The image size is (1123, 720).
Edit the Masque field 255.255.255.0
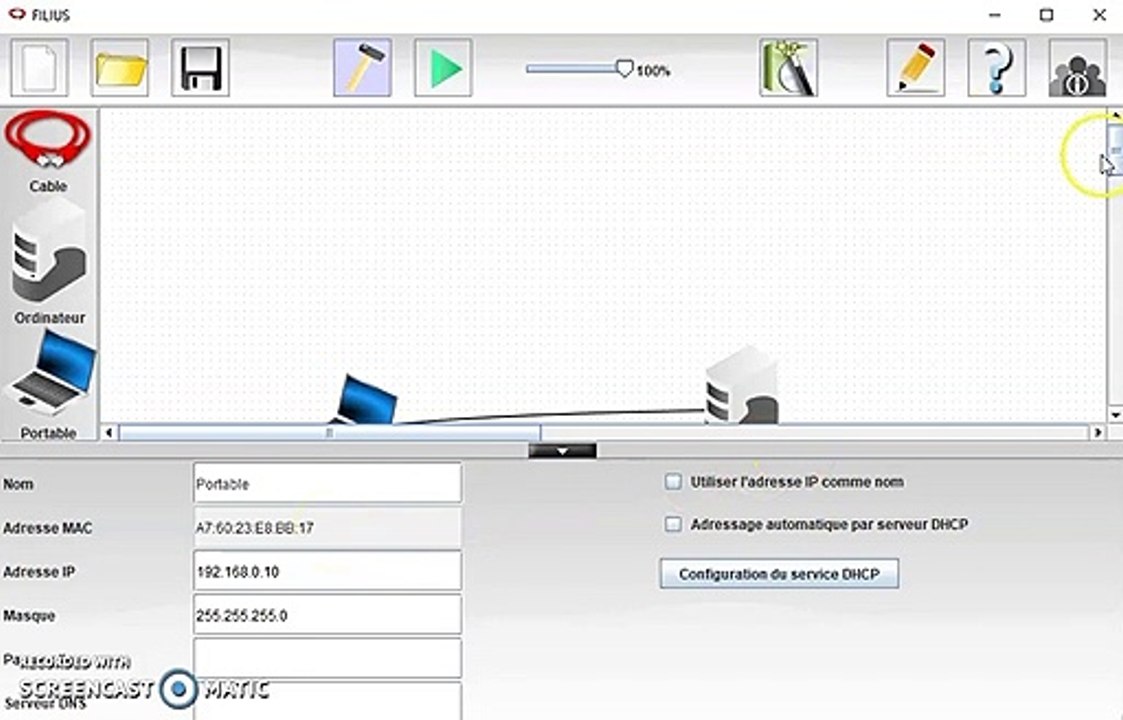(327, 615)
